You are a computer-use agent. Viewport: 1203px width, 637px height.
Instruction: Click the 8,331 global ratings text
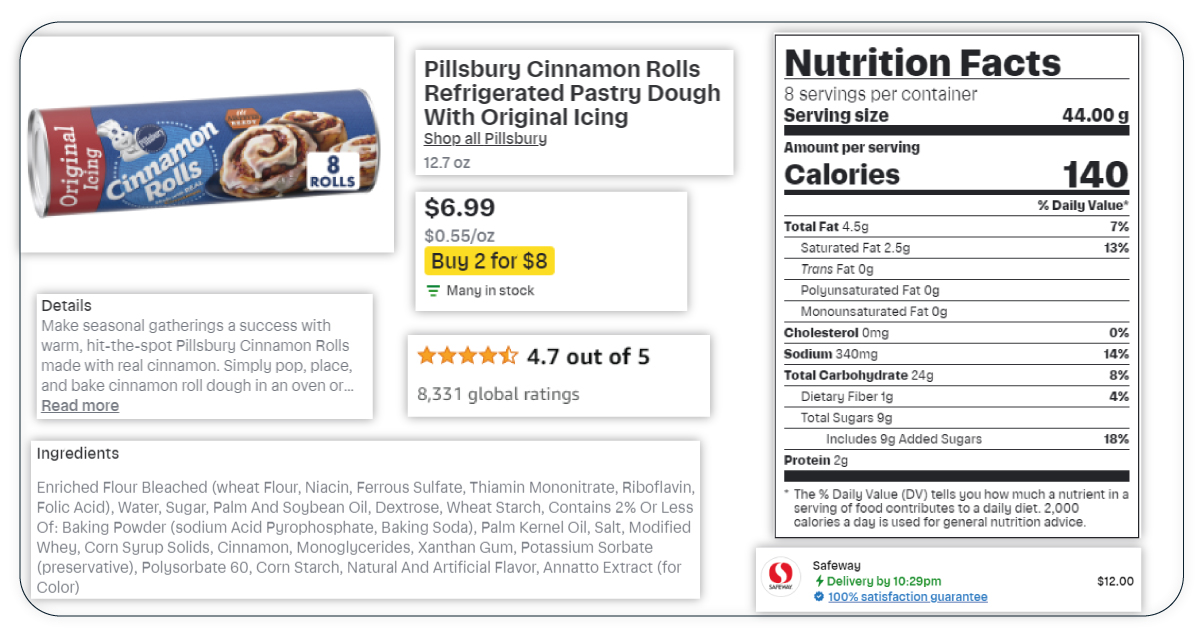tap(498, 394)
